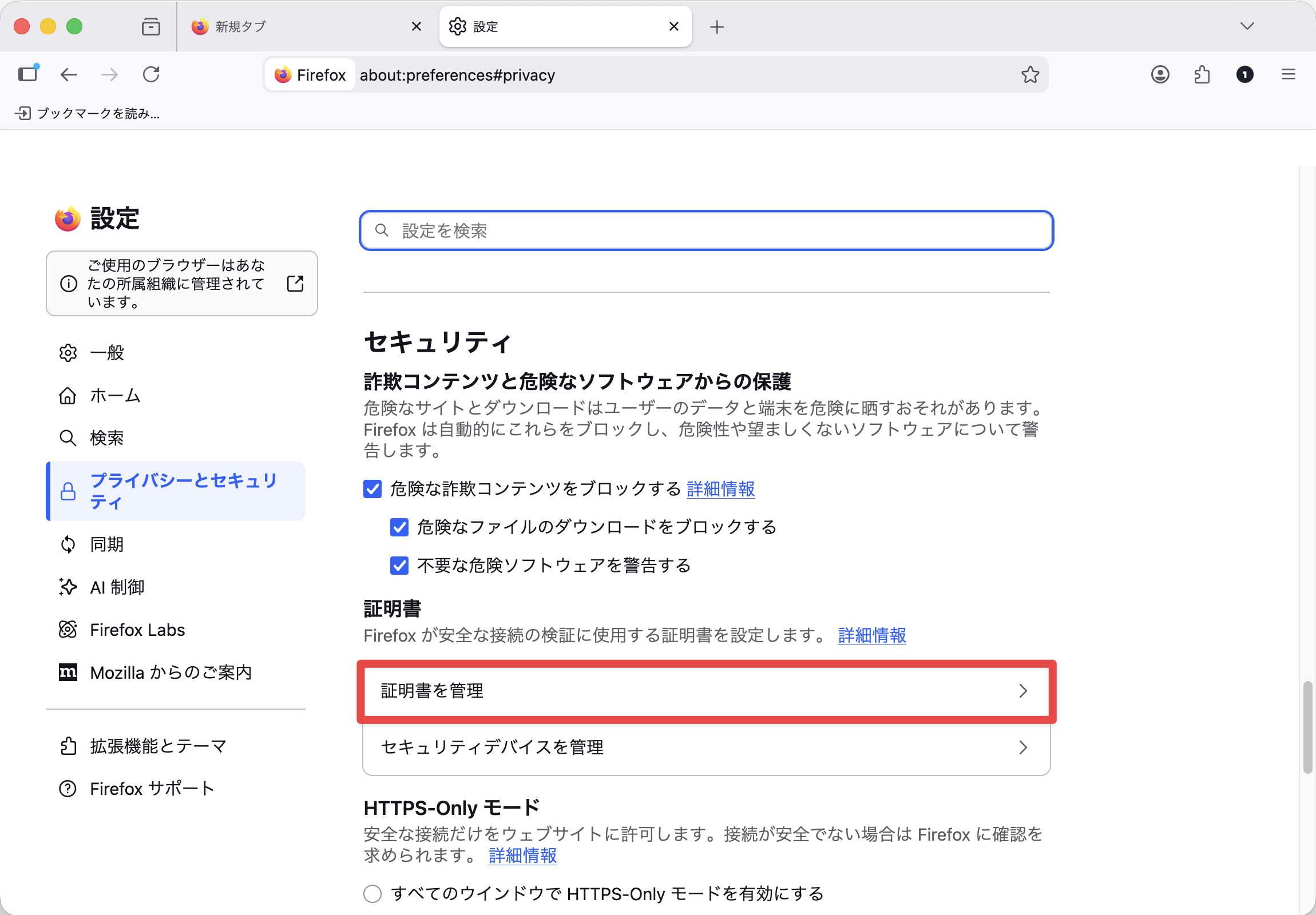Click the Firefox identity badge in the URL bar
This screenshot has height=915, width=1316.
point(311,74)
